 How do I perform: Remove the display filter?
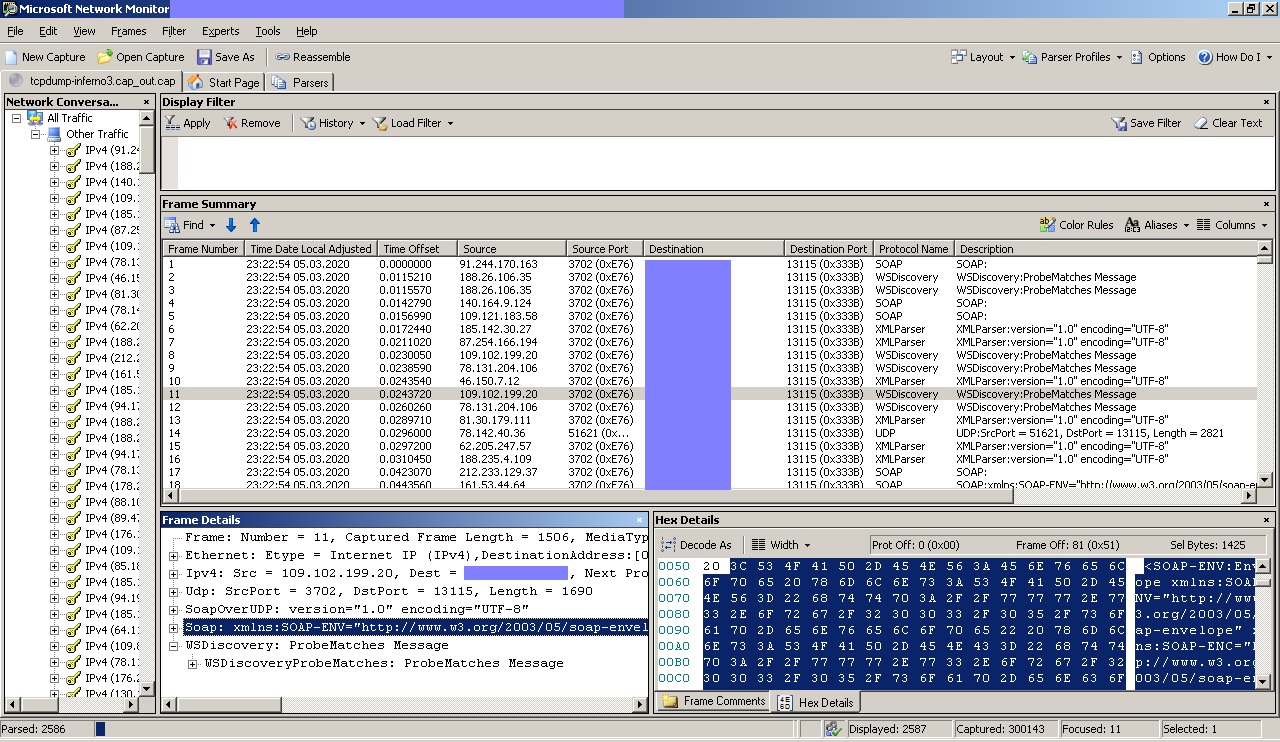pyautogui.click(x=252, y=123)
